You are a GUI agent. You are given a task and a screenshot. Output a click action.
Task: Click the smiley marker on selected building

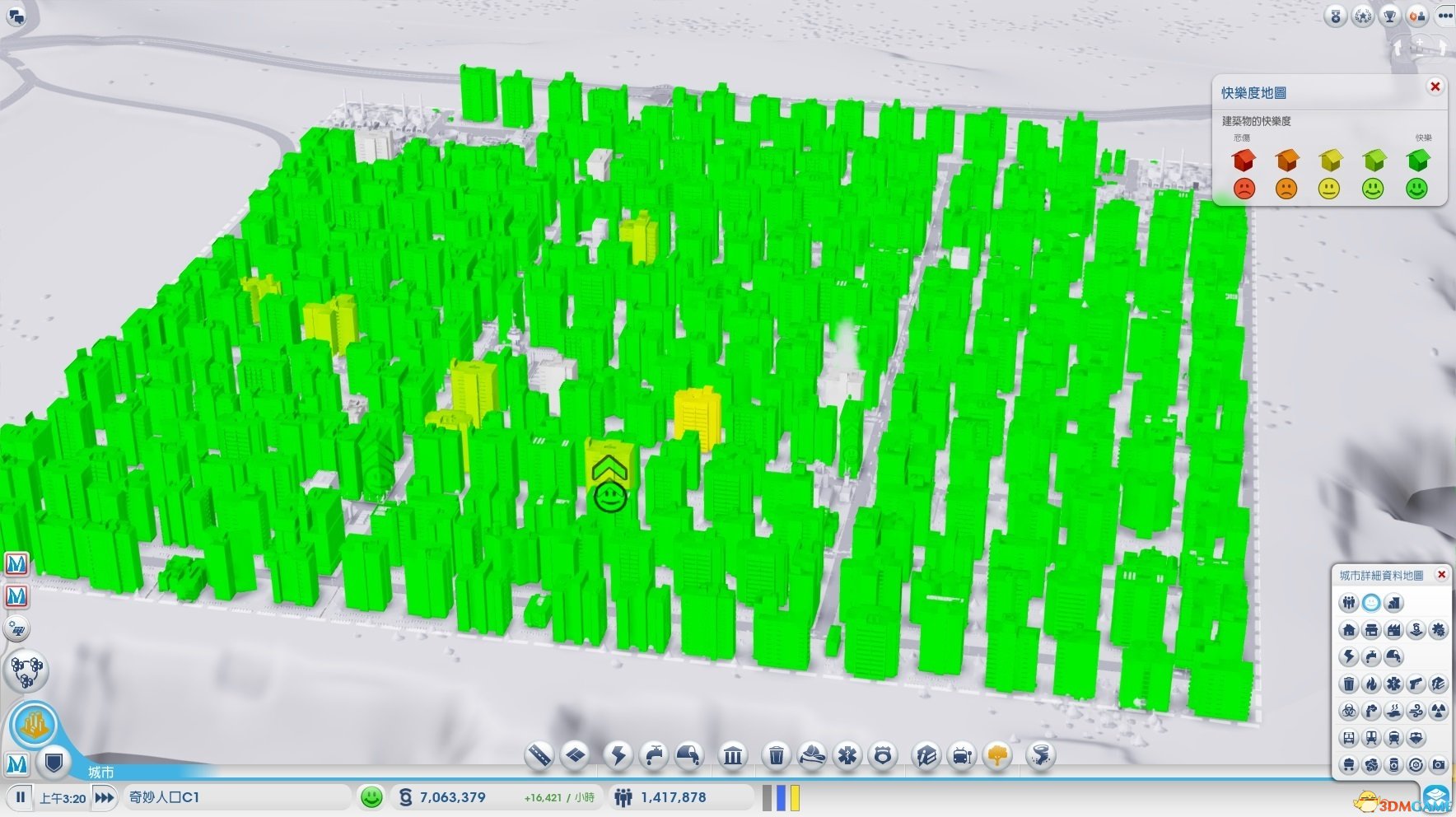(610, 497)
